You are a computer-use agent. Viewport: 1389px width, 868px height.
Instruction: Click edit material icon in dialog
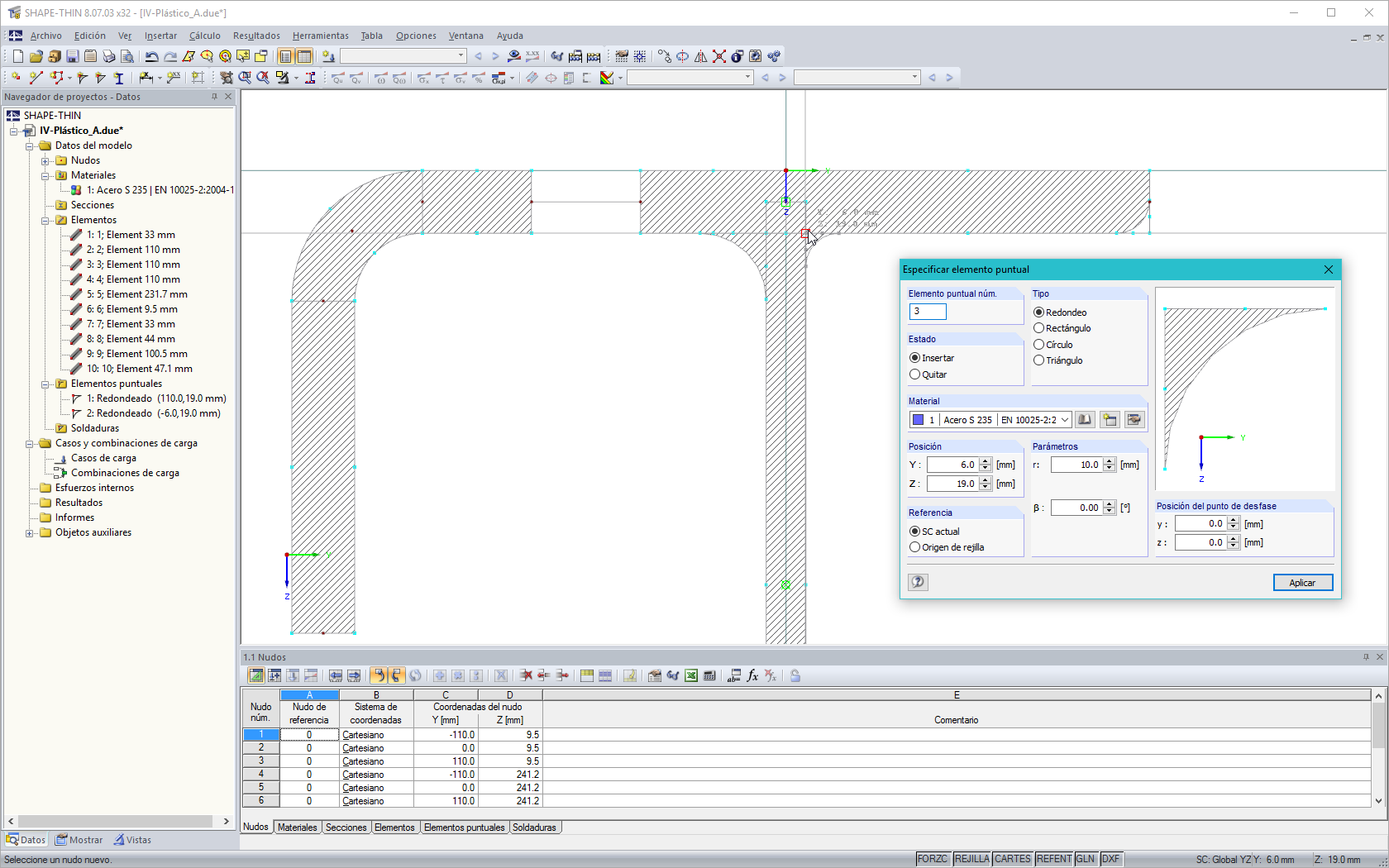(x=1134, y=420)
